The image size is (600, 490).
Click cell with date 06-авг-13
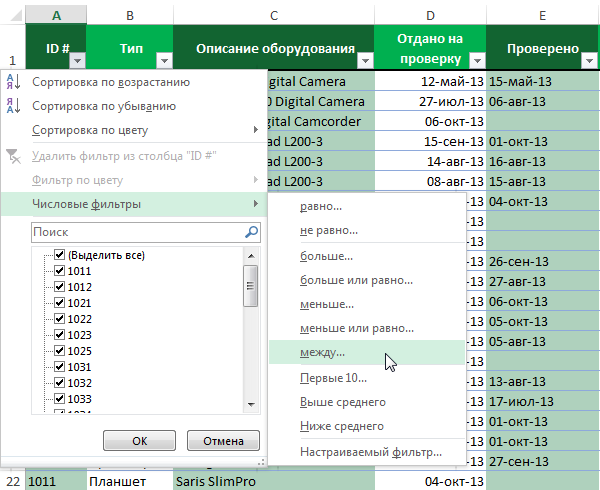click(x=543, y=101)
